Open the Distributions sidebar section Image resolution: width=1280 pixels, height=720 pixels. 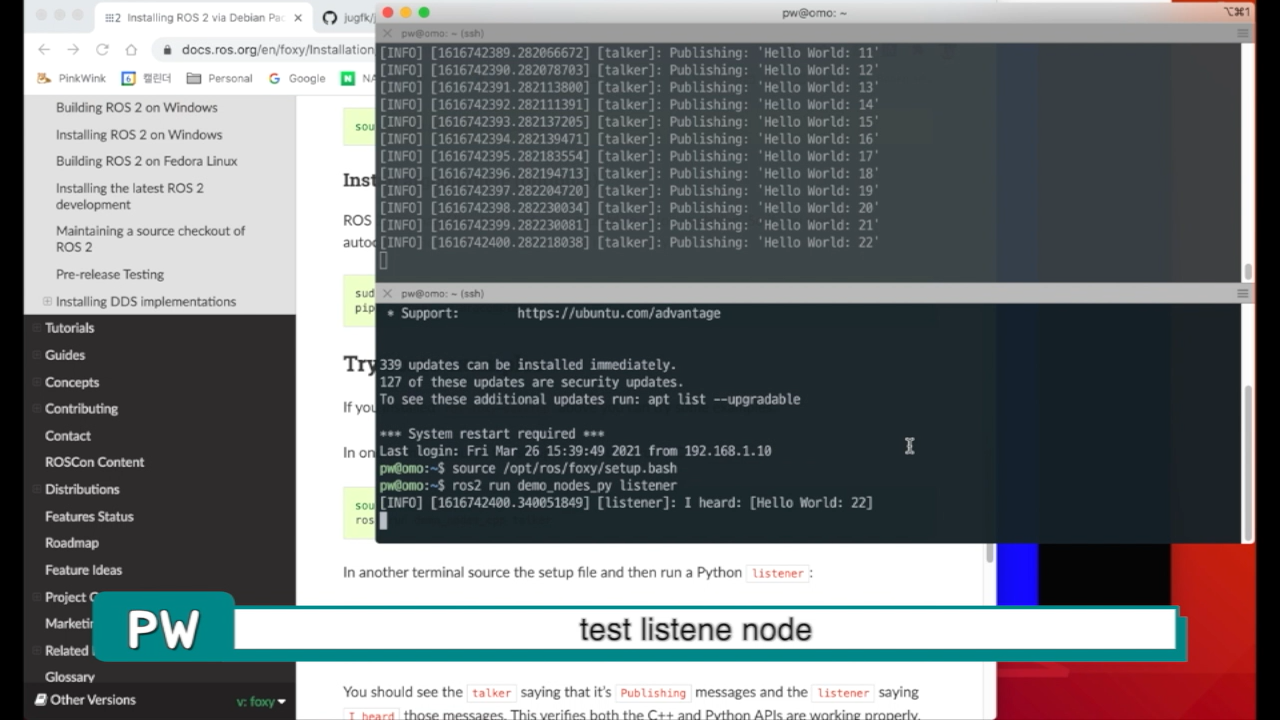(82, 489)
